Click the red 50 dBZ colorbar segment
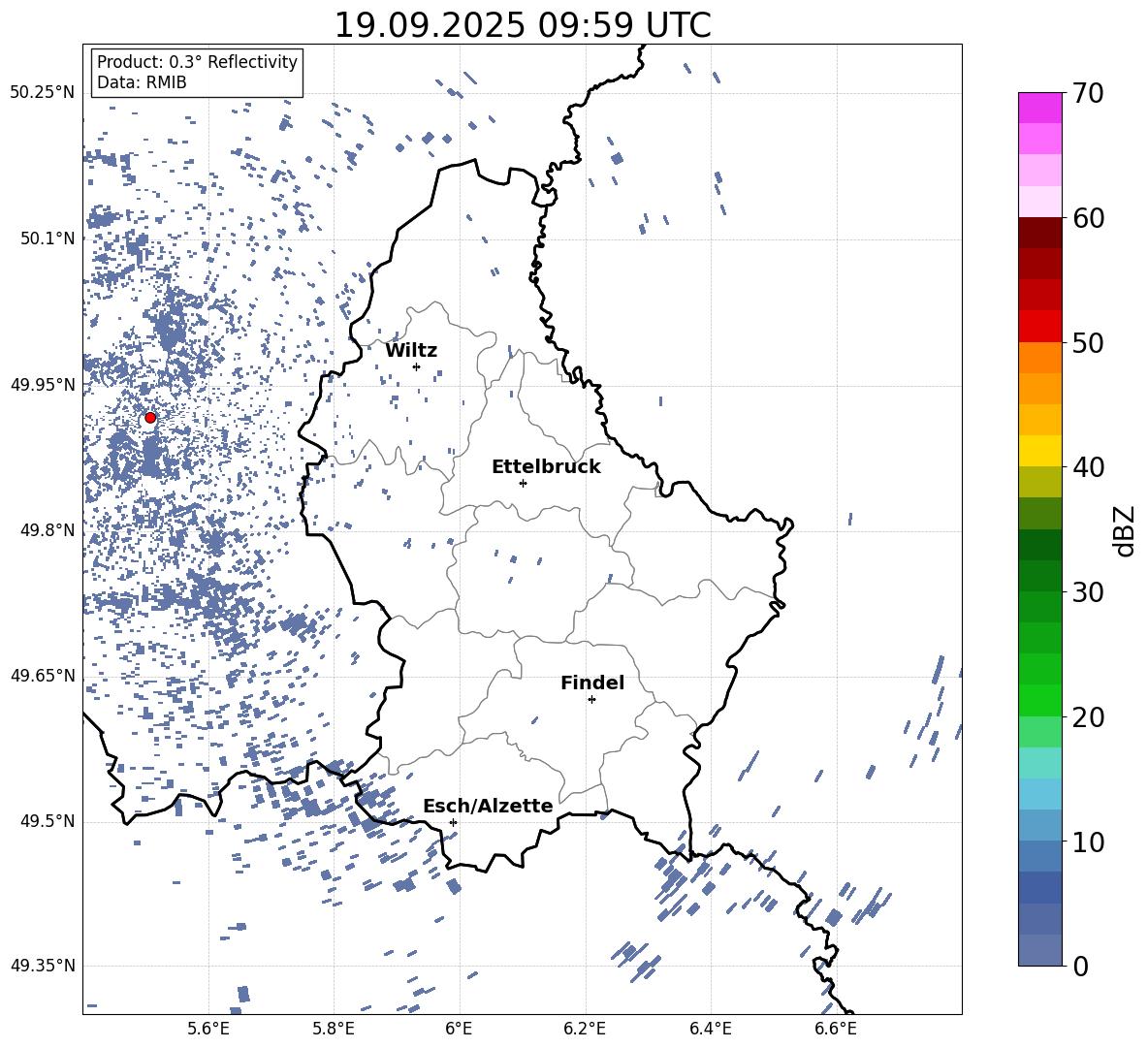The width and height of the screenshot is (1148, 1048). (1039, 327)
